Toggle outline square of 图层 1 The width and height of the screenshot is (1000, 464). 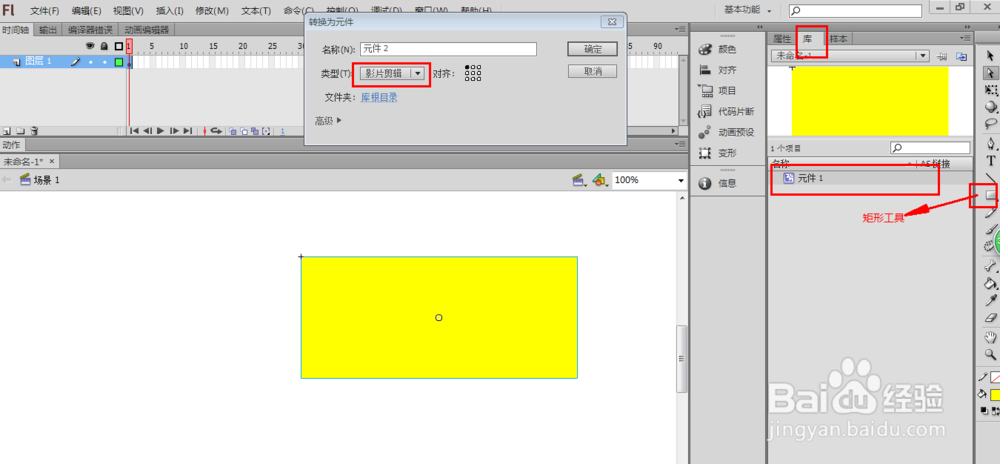(119, 62)
